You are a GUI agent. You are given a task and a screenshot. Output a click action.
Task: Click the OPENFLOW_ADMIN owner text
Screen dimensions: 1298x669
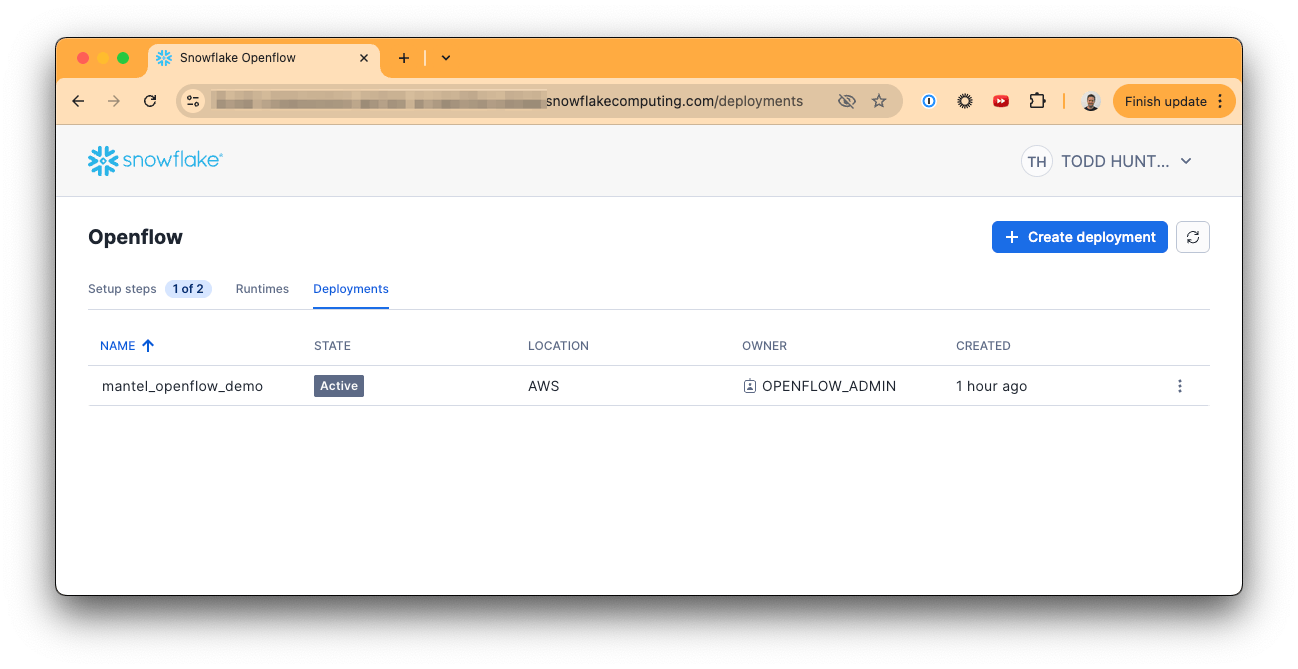click(829, 386)
